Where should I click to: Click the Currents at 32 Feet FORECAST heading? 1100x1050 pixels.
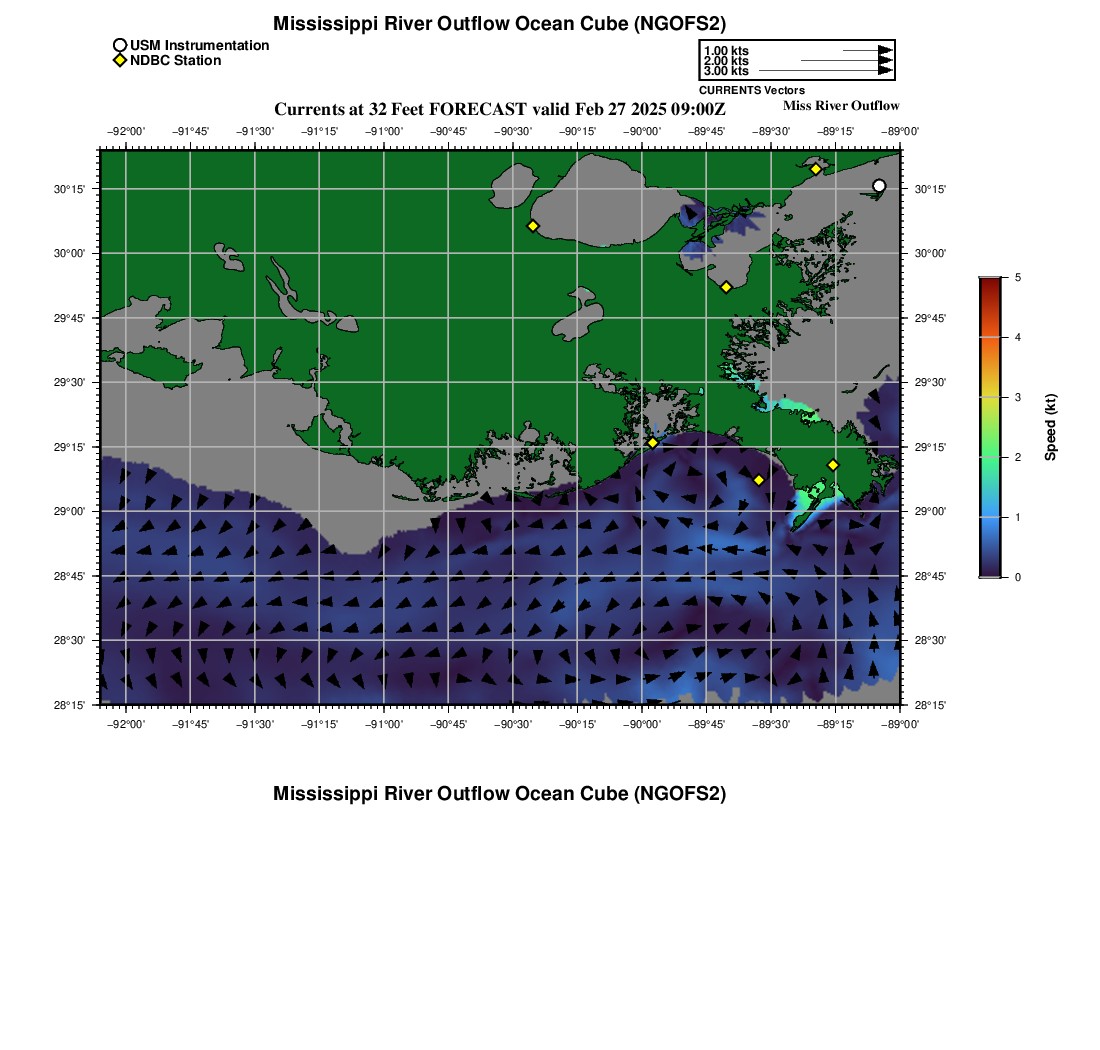click(x=499, y=109)
